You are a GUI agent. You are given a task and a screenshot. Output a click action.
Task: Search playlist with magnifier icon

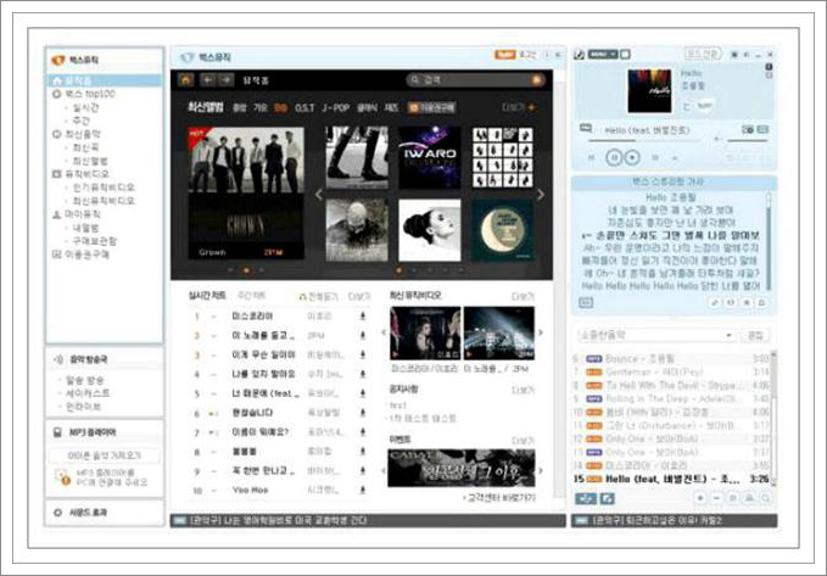click(x=765, y=498)
